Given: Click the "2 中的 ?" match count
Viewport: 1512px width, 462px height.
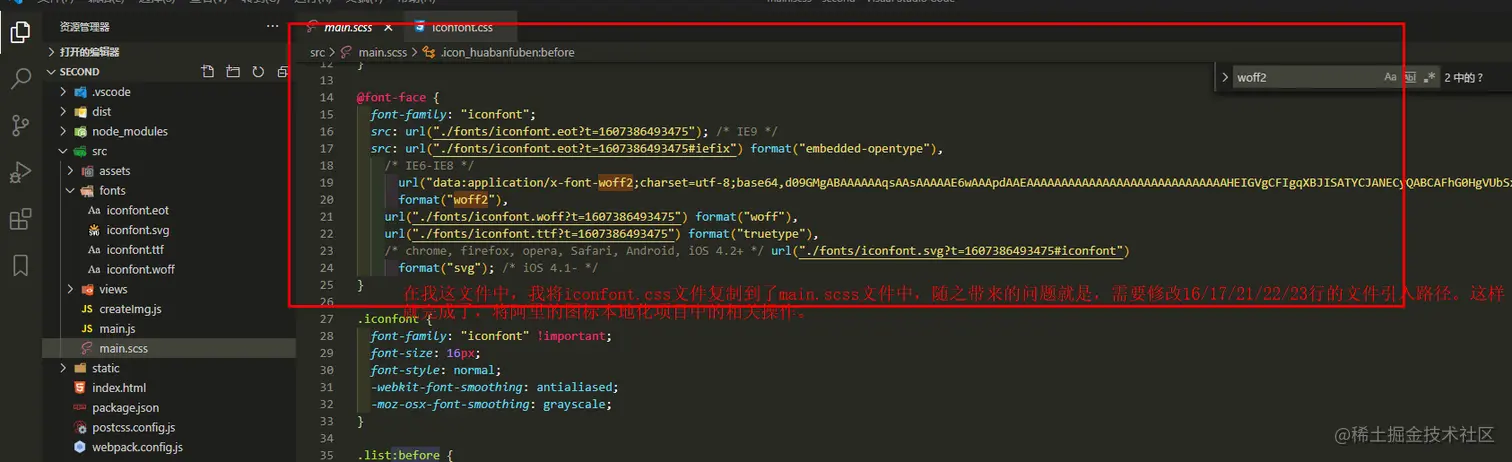Looking at the screenshot, I should pyautogui.click(x=1463, y=77).
